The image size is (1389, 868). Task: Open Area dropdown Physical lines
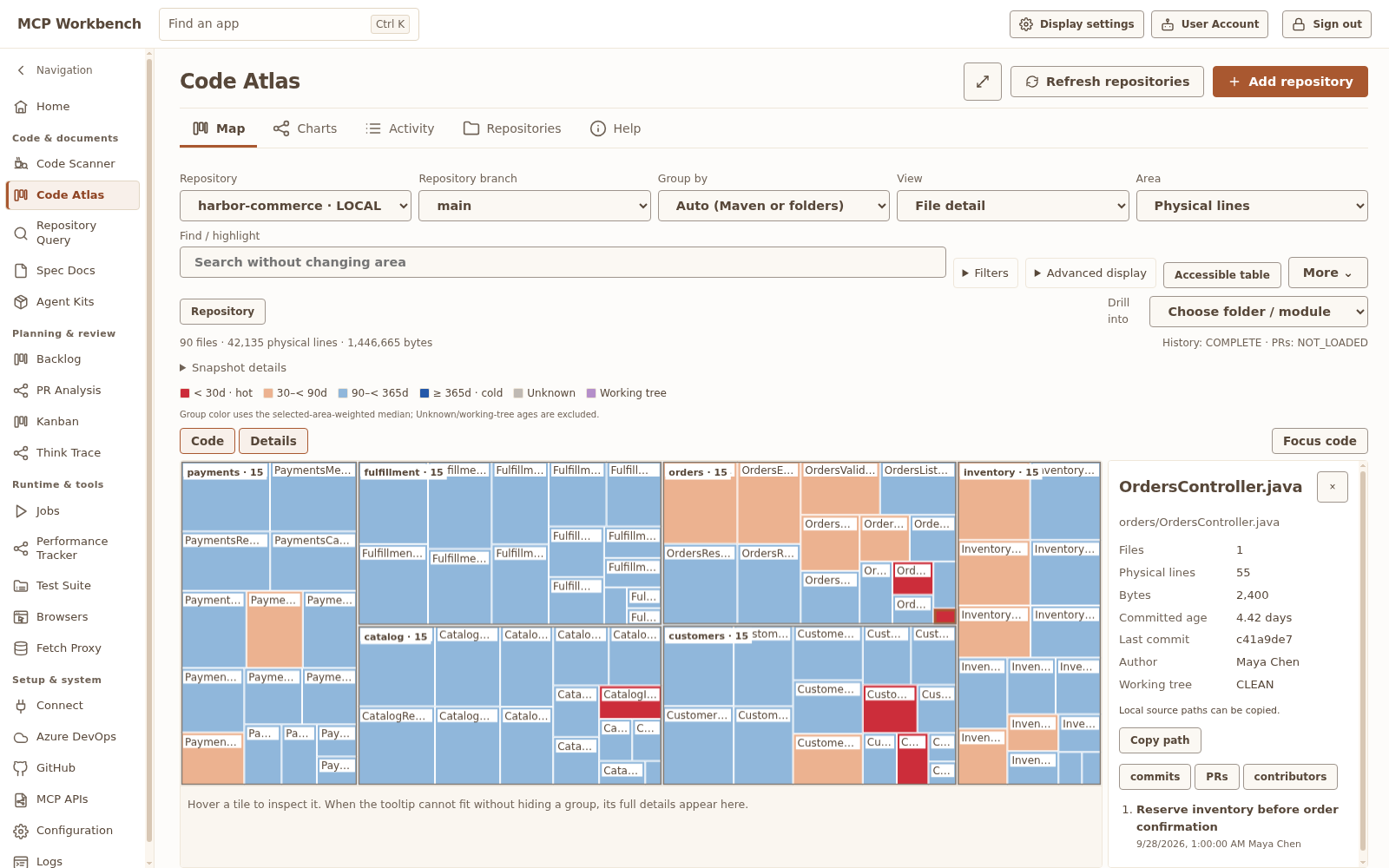pyautogui.click(x=1252, y=206)
